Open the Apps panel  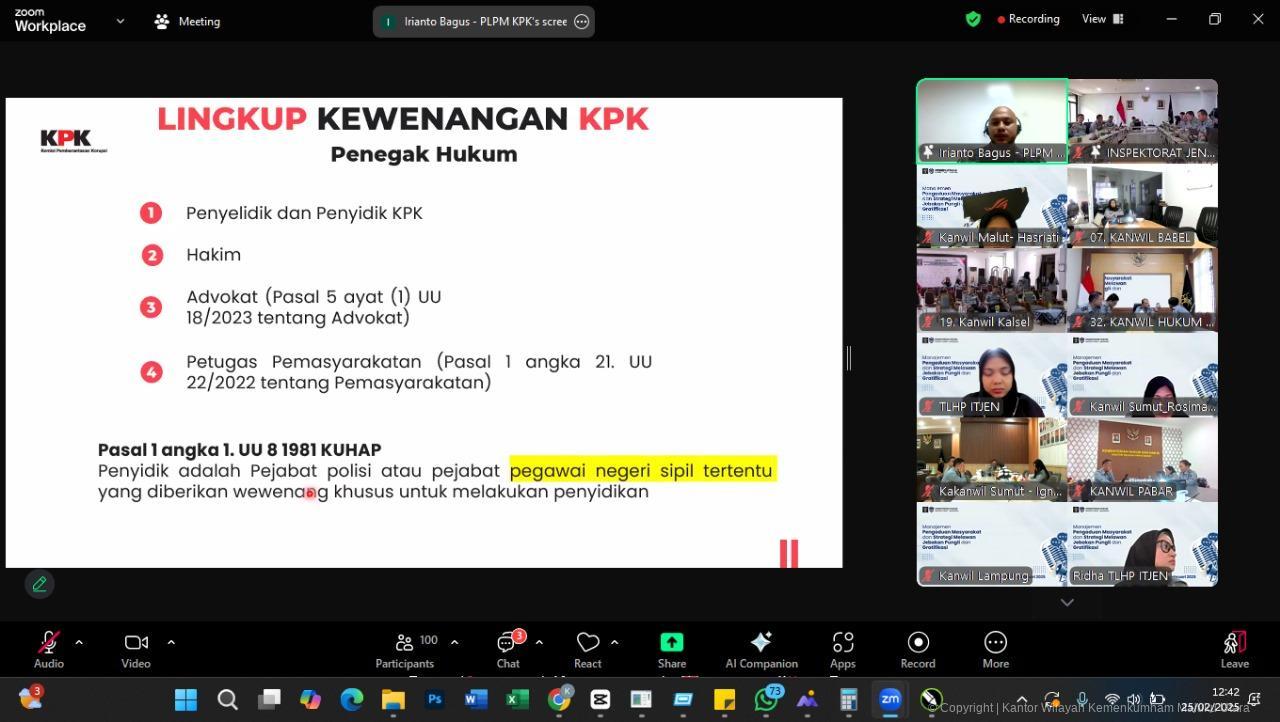(843, 649)
